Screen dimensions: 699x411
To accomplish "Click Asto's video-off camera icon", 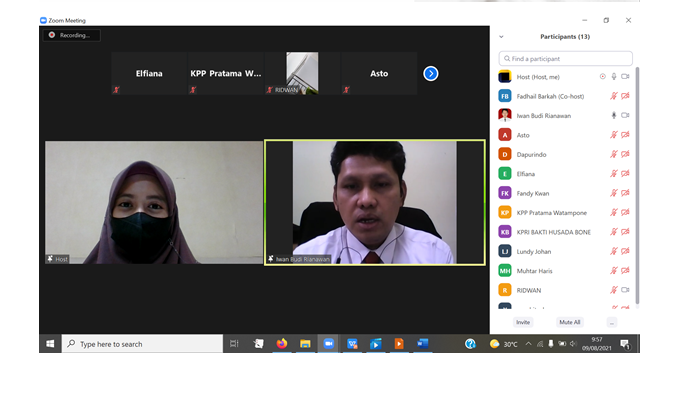I will click(x=625, y=135).
